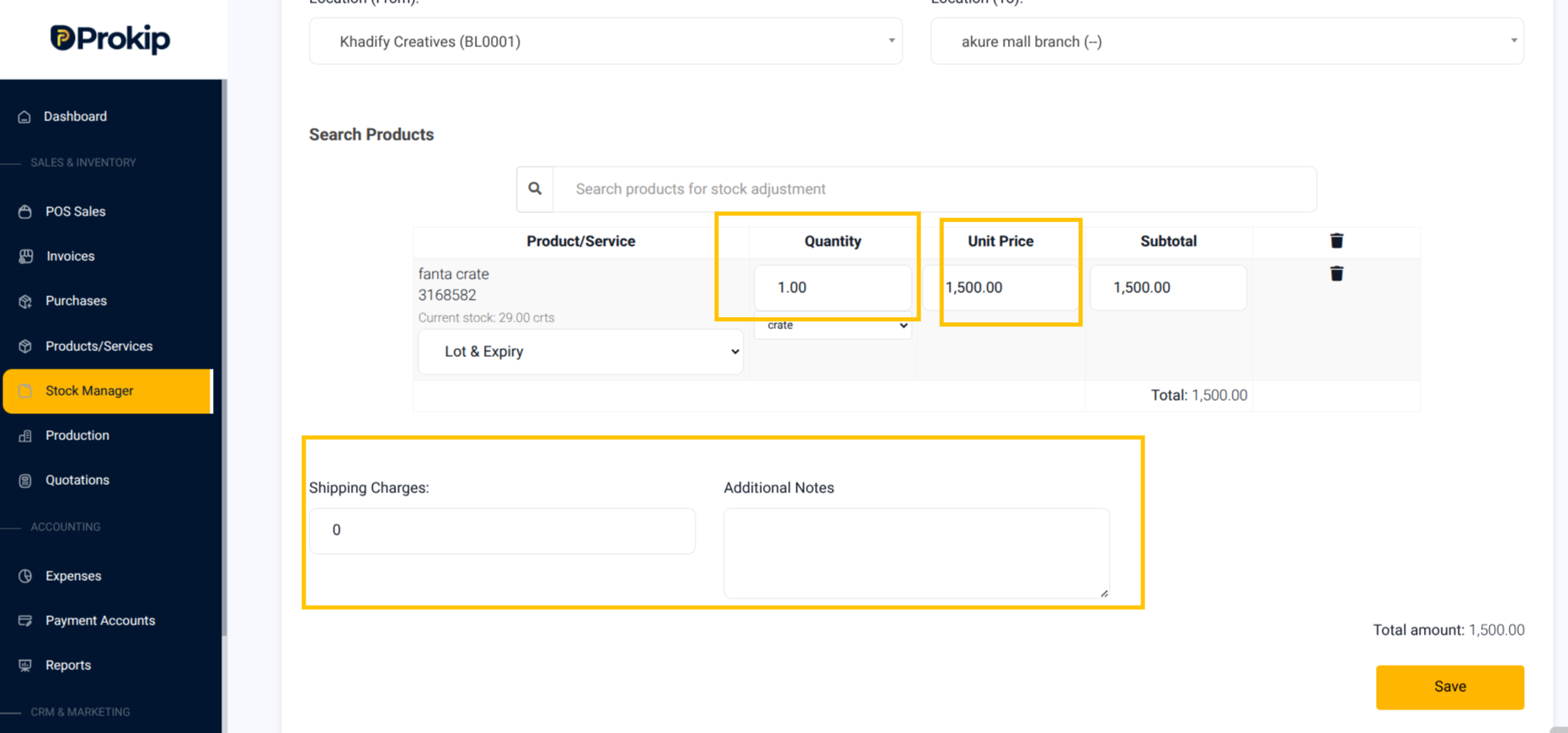This screenshot has height=733, width=1568.
Task: Open the Production page
Action: pyautogui.click(x=77, y=435)
